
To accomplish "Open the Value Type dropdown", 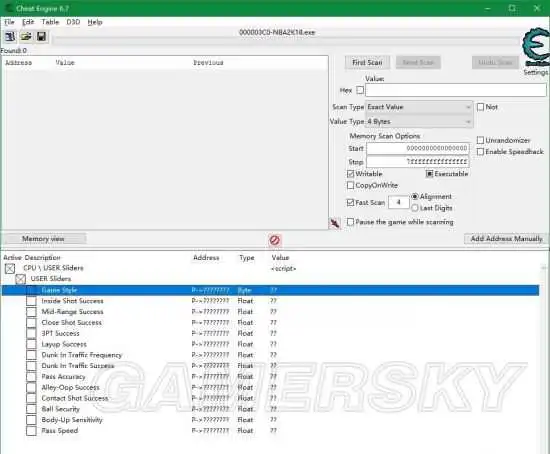I will 419,122.
